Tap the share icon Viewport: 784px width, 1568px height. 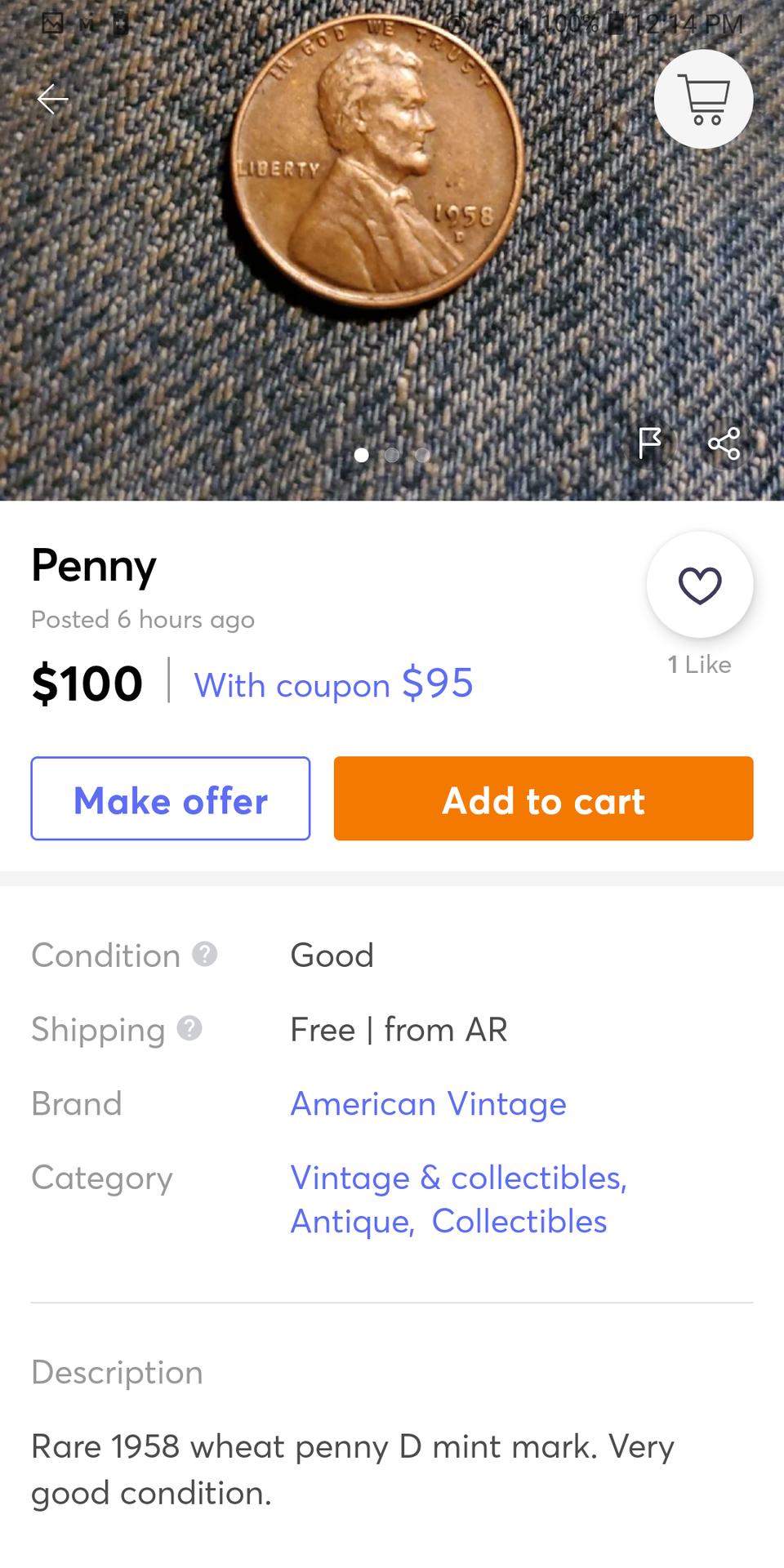pos(724,443)
